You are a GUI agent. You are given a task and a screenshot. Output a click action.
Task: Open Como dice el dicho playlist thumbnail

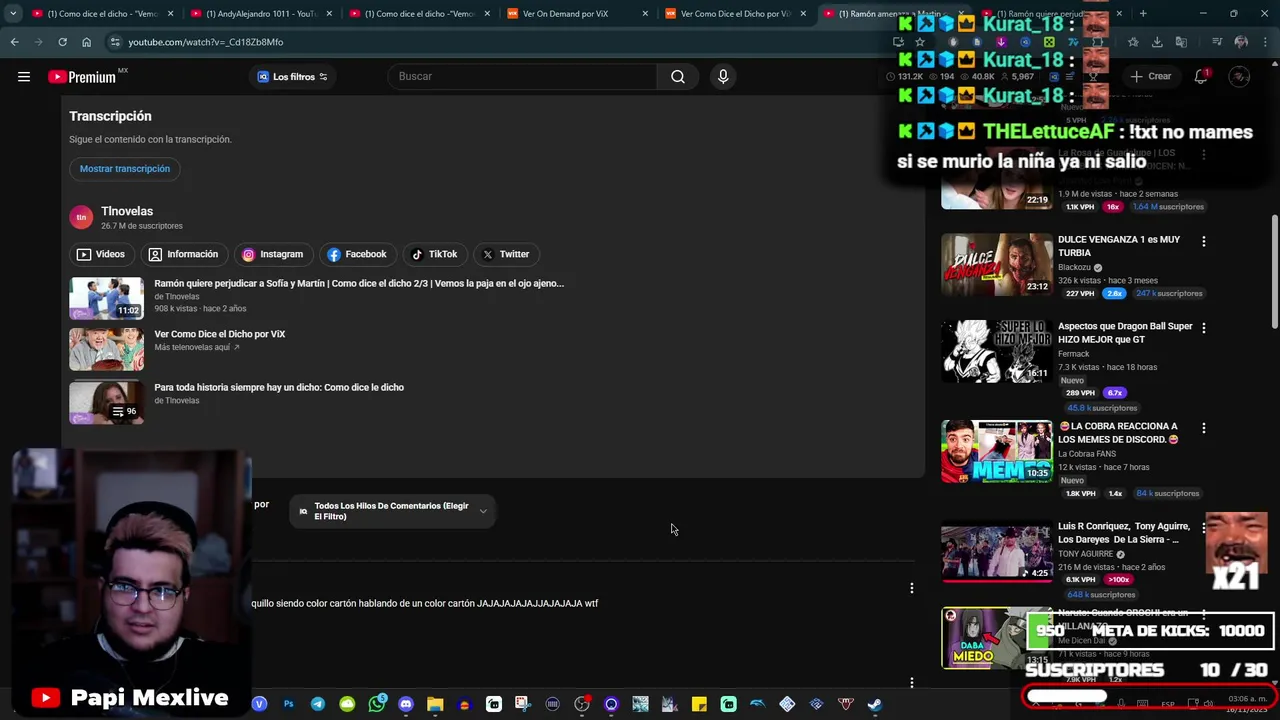tap(106, 402)
